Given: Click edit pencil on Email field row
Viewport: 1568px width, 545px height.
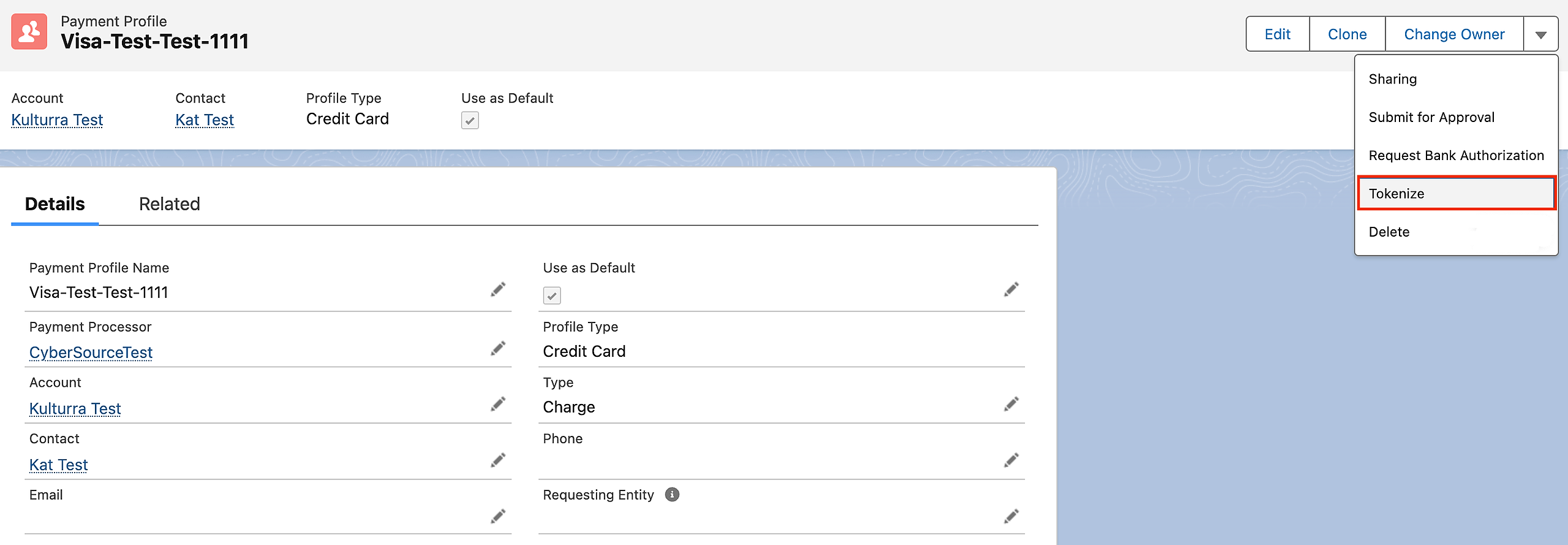Looking at the screenshot, I should tap(498, 517).
